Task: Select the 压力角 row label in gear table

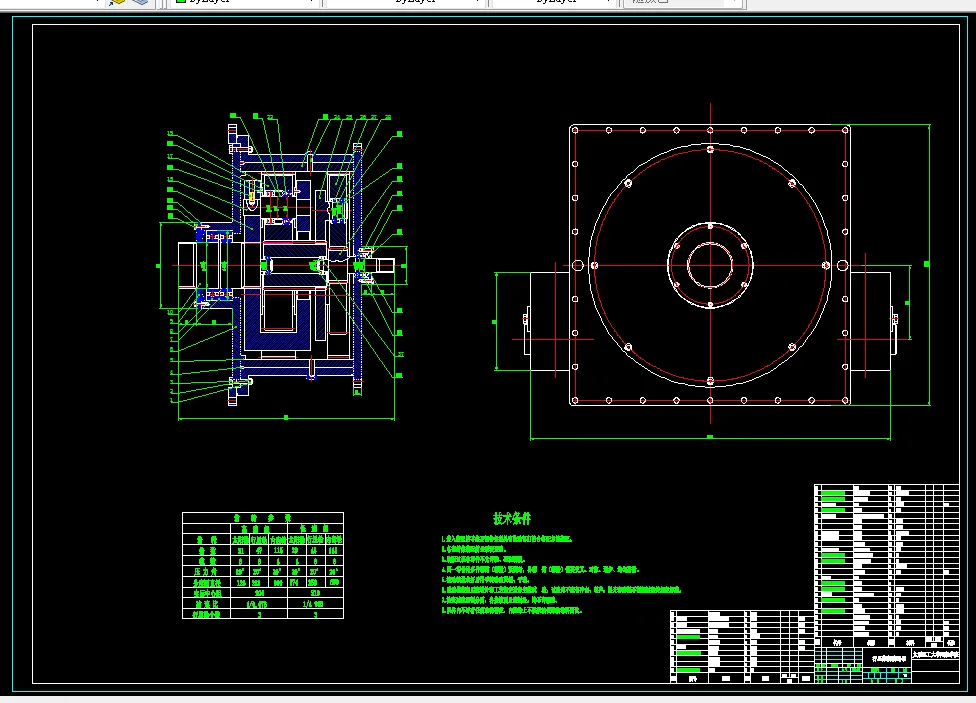Action: click(x=206, y=571)
